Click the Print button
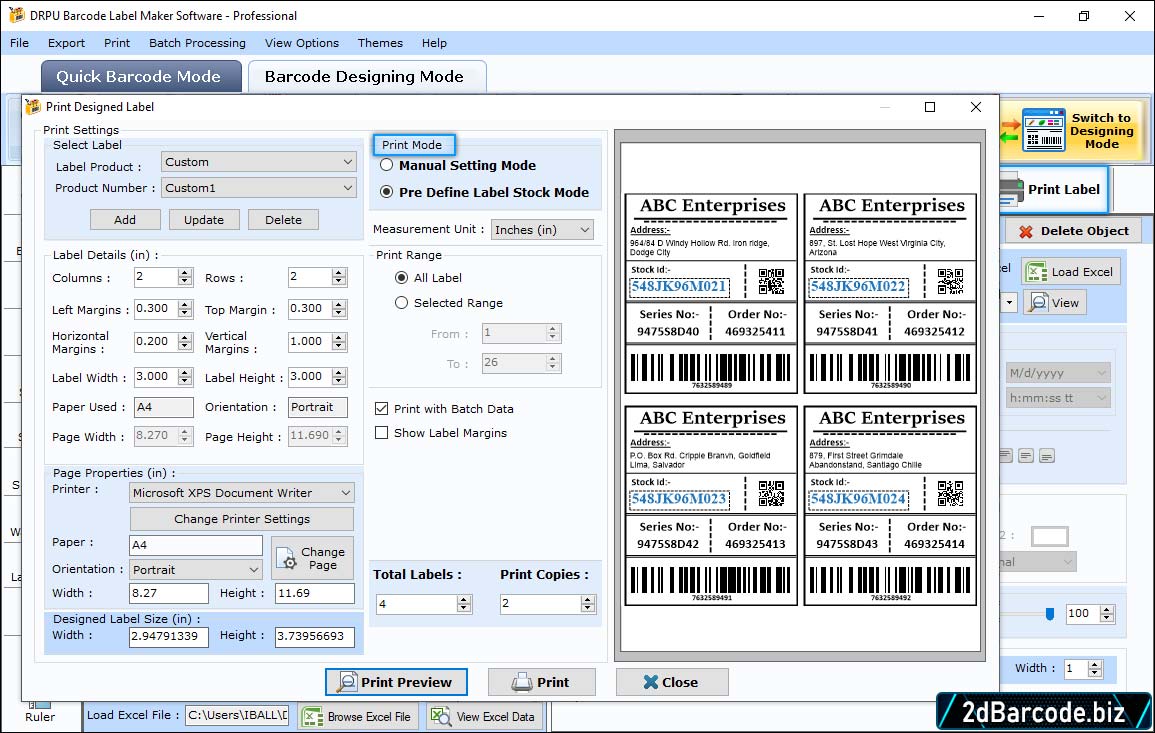The width and height of the screenshot is (1155, 733). click(x=541, y=682)
